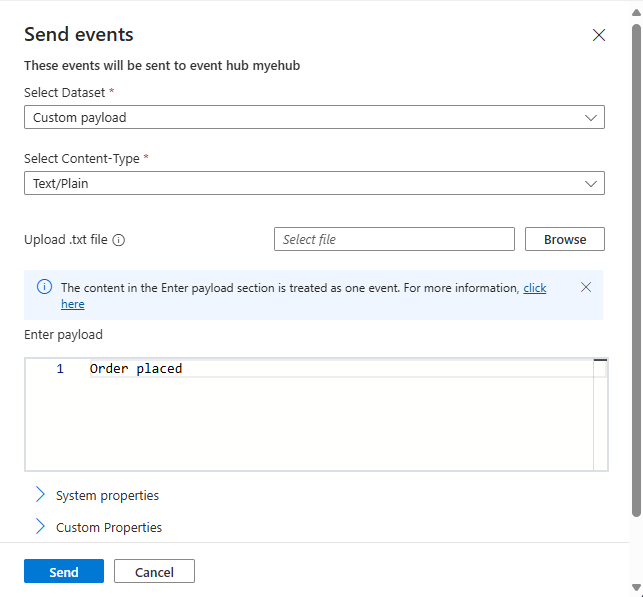Dismiss the payload information banner
Image resolution: width=643 pixels, height=597 pixels.
586,287
